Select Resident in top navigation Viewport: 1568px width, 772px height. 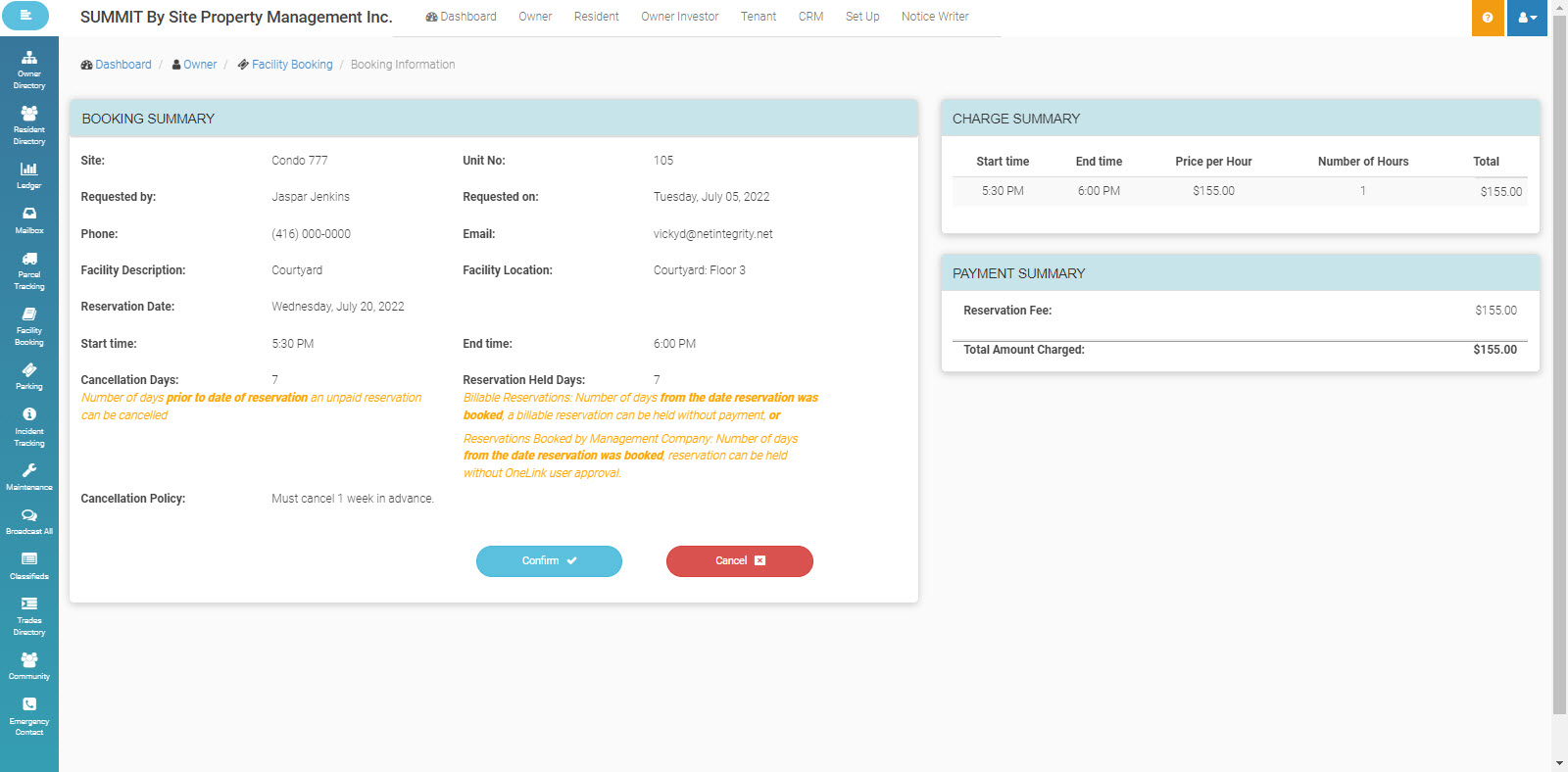tap(597, 17)
